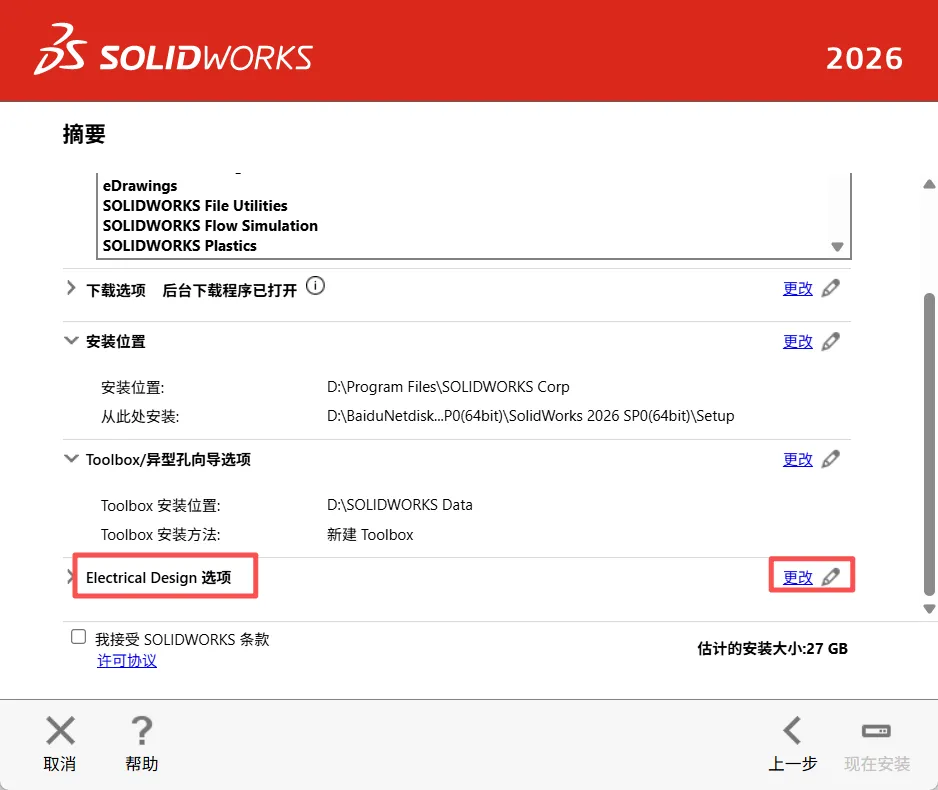The height and width of the screenshot is (790, 938).
Task: Click the 3DS SOLIDWORKS logo
Action: pyautogui.click(x=173, y=50)
